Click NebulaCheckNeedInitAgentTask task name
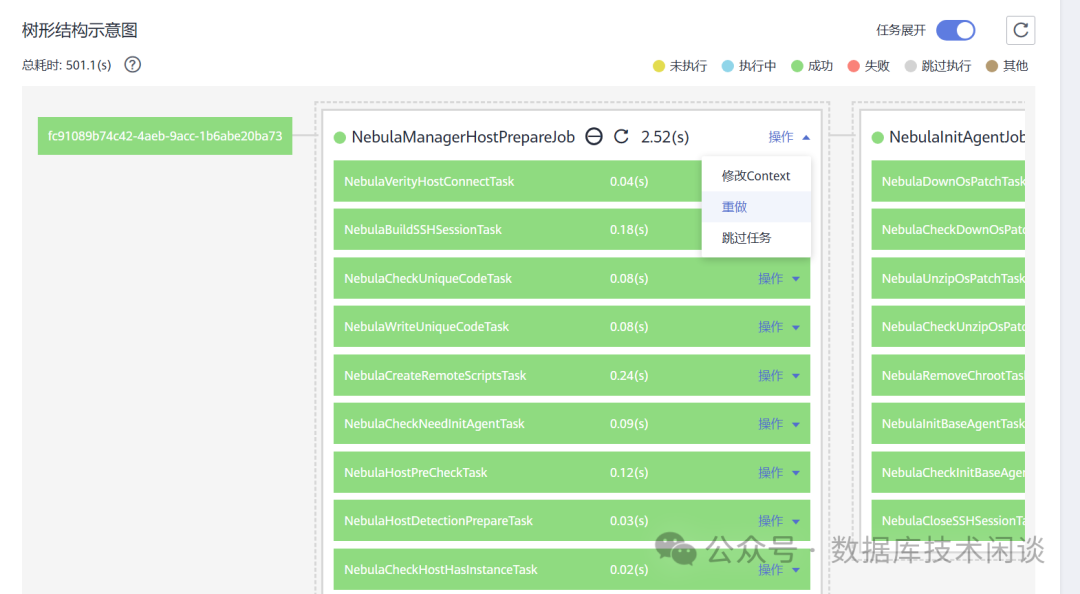This screenshot has height=594, width=1080. [434, 424]
